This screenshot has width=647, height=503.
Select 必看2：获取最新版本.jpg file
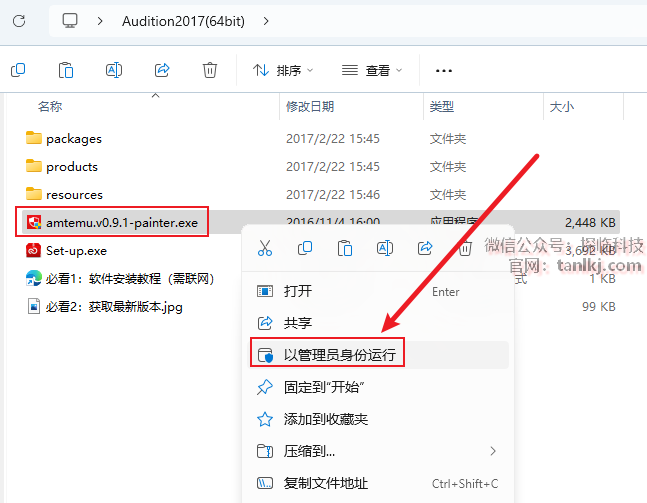114,307
